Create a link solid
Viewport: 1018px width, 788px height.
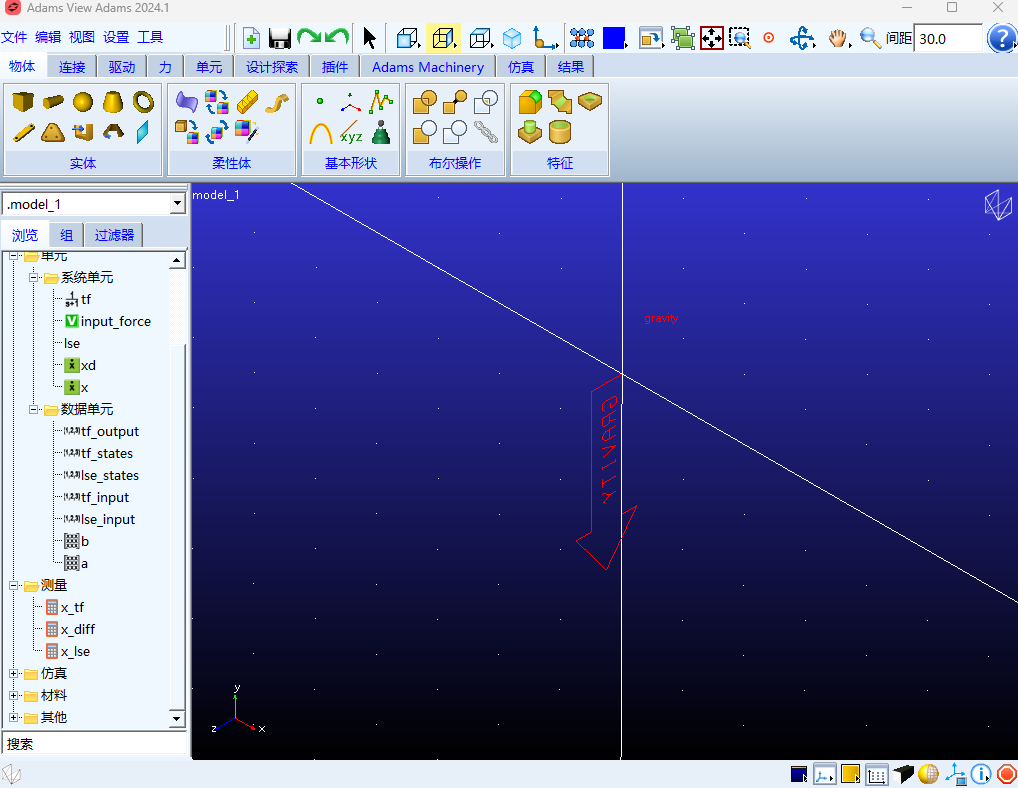click(x=24, y=132)
